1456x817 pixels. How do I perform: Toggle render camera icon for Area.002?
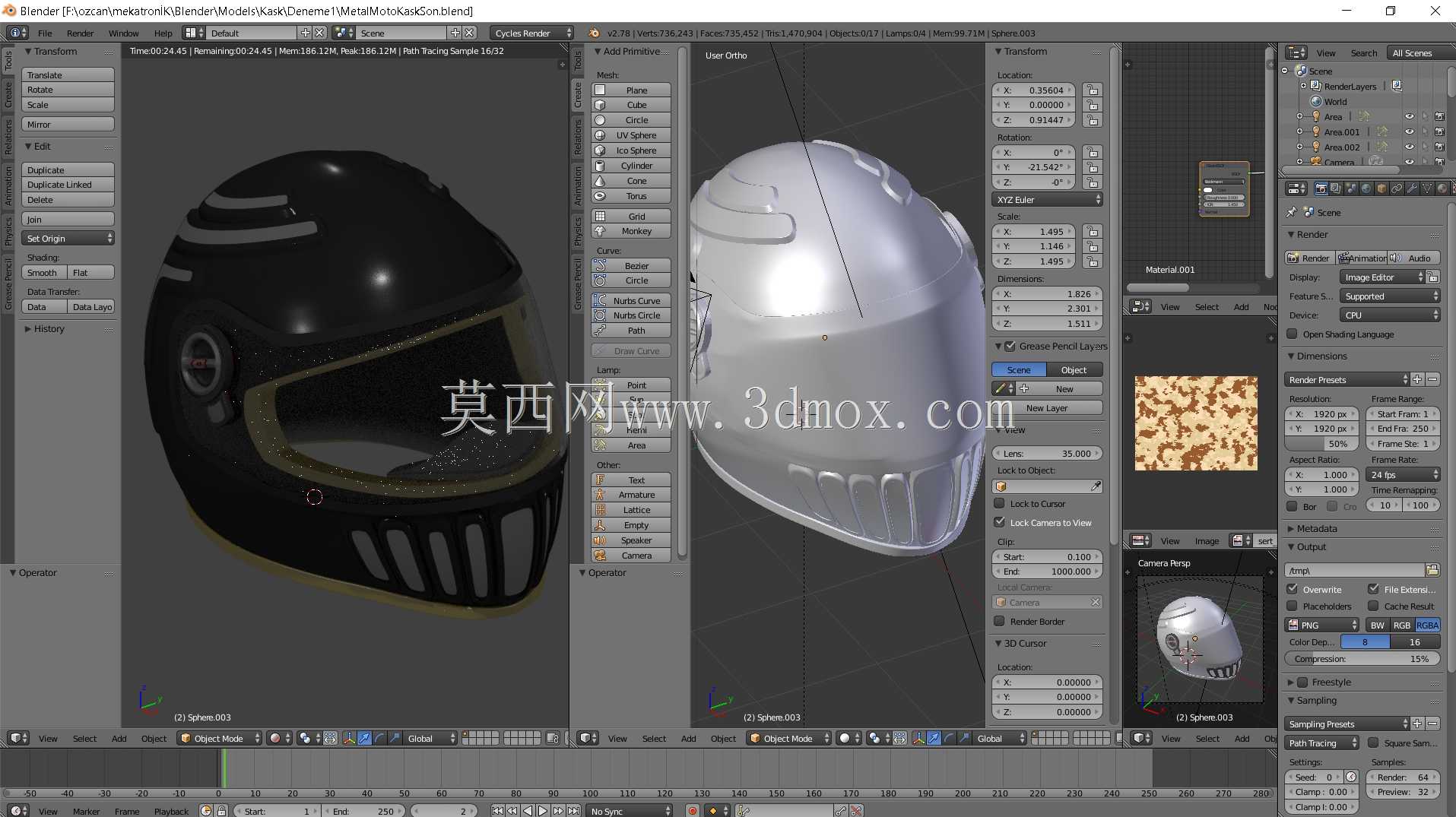pyautogui.click(x=1439, y=147)
